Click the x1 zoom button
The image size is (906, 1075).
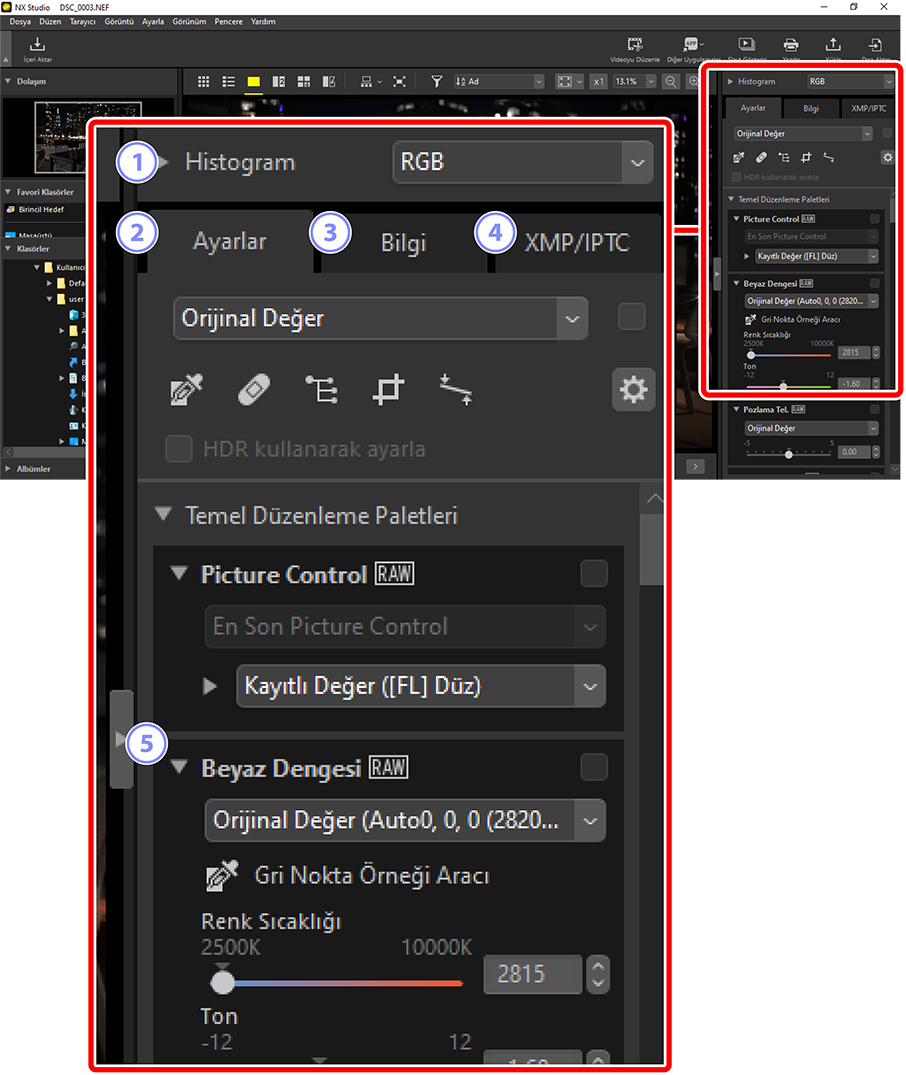pyautogui.click(x=599, y=82)
